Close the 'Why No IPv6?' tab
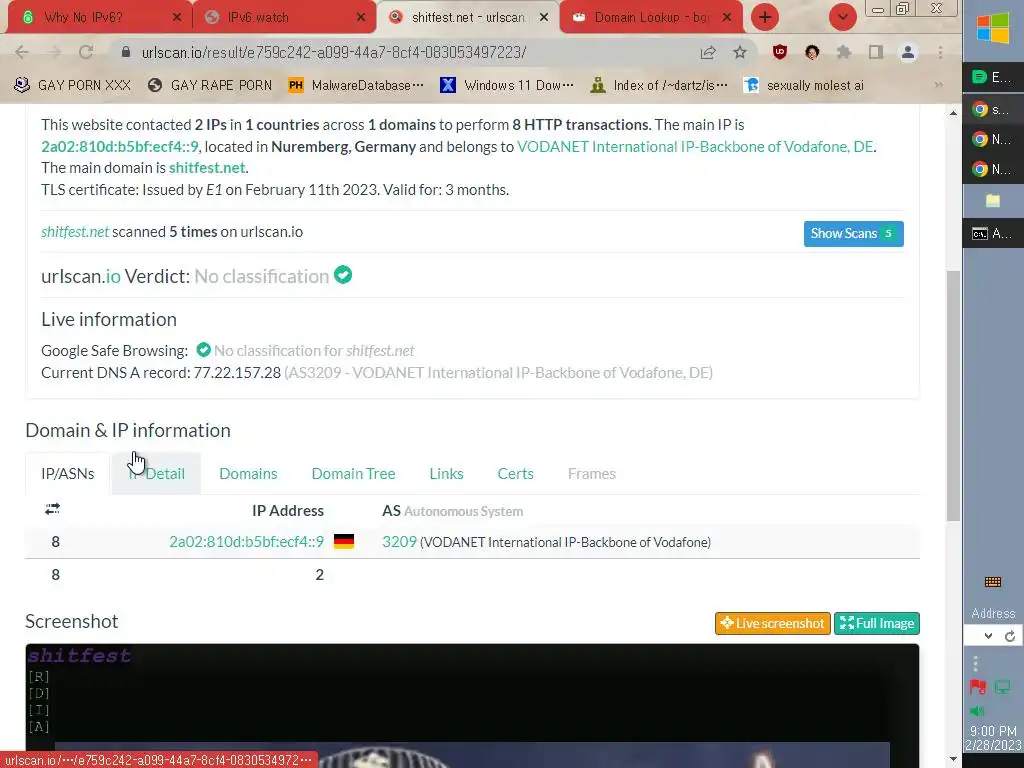This screenshot has height=768, width=1024. click(177, 18)
